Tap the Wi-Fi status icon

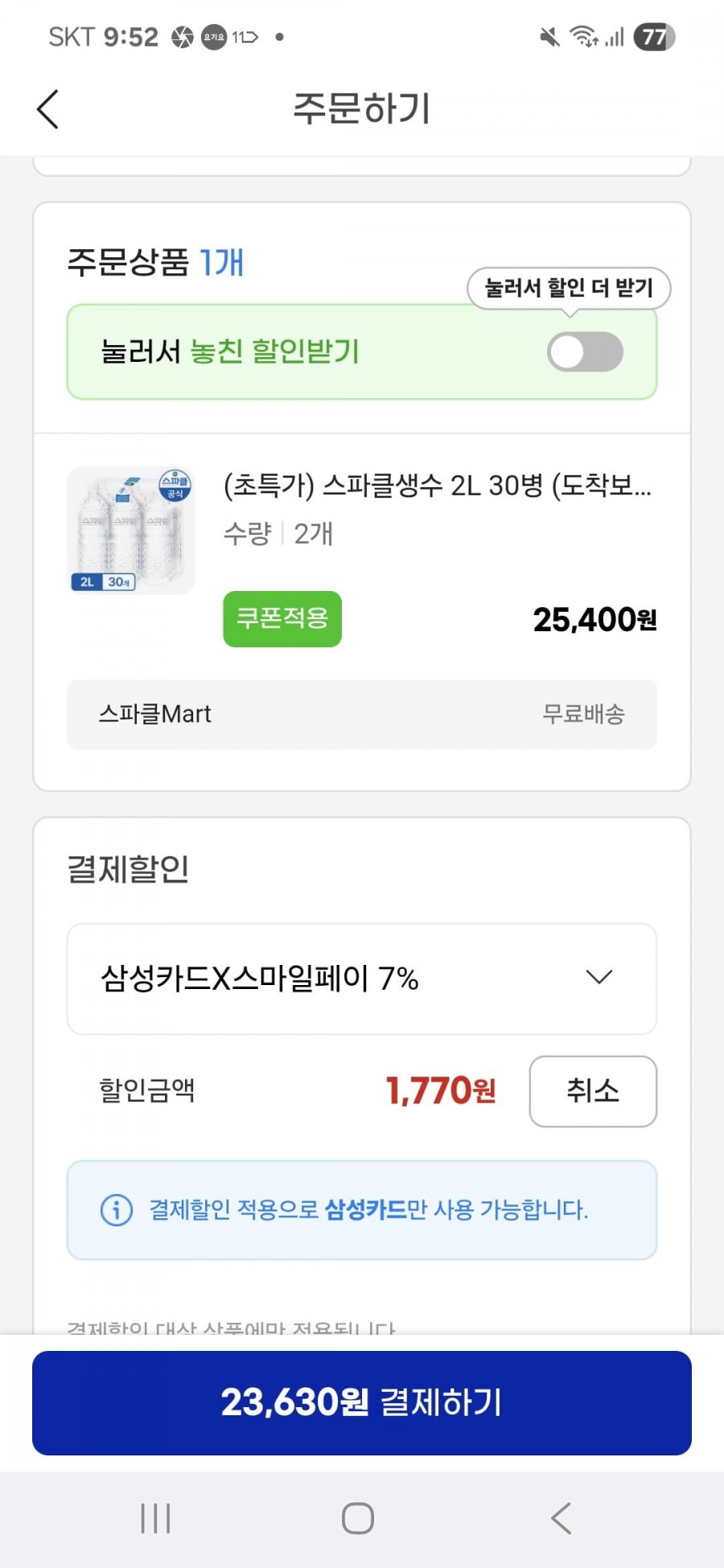(583, 37)
